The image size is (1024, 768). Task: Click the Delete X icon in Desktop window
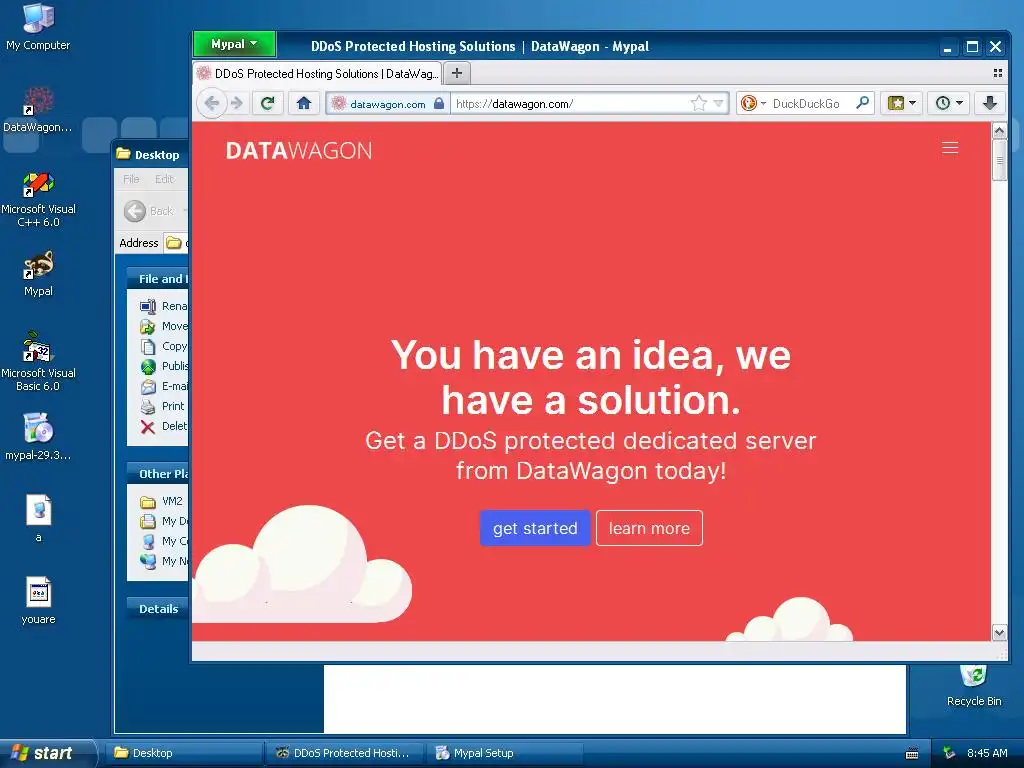coord(148,426)
